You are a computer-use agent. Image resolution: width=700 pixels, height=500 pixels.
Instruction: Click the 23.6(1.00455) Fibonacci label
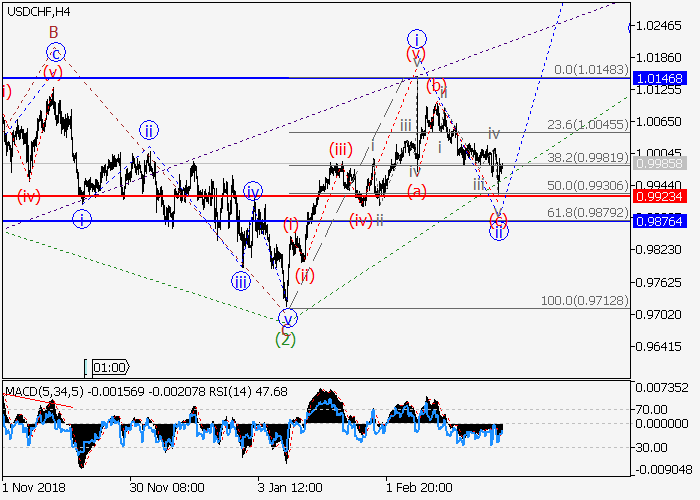point(587,125)
